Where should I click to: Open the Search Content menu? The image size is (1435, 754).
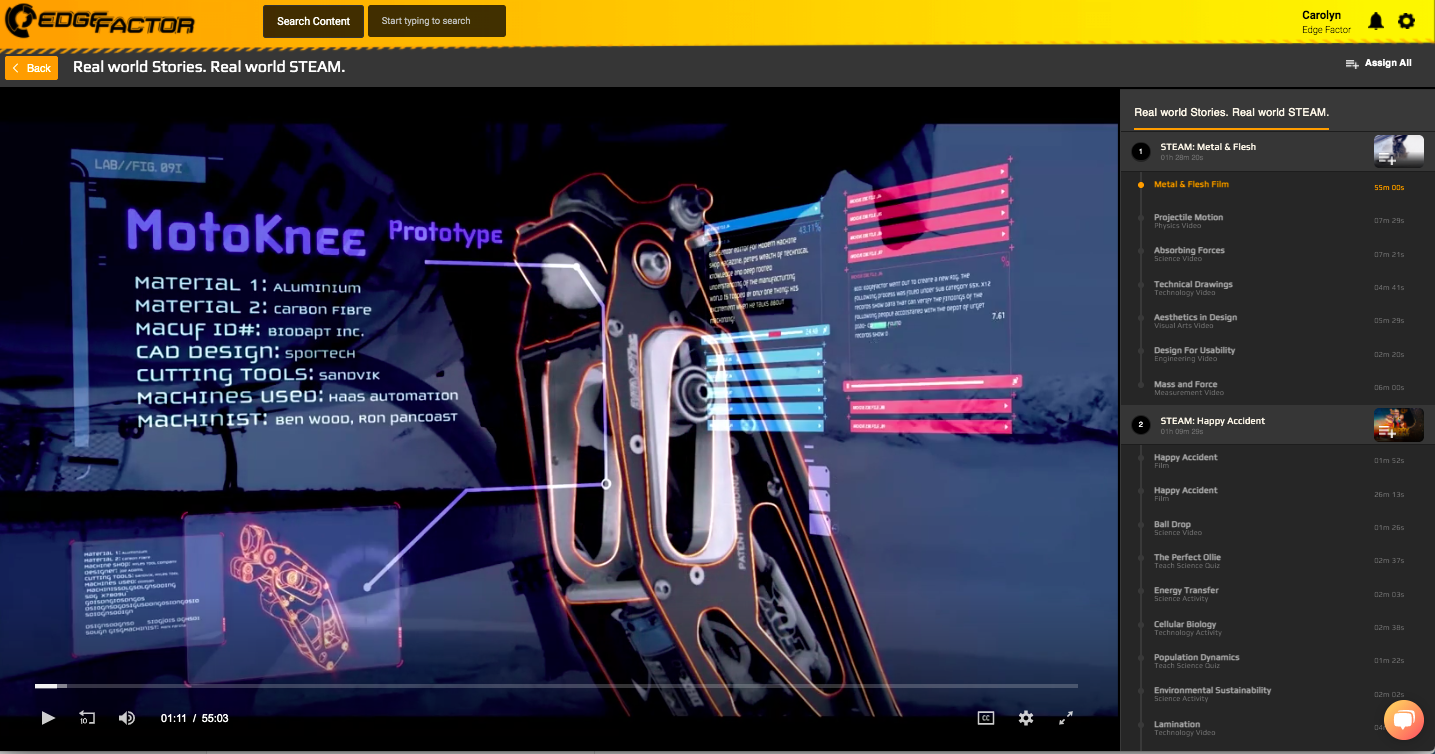[x=313, y=21]
